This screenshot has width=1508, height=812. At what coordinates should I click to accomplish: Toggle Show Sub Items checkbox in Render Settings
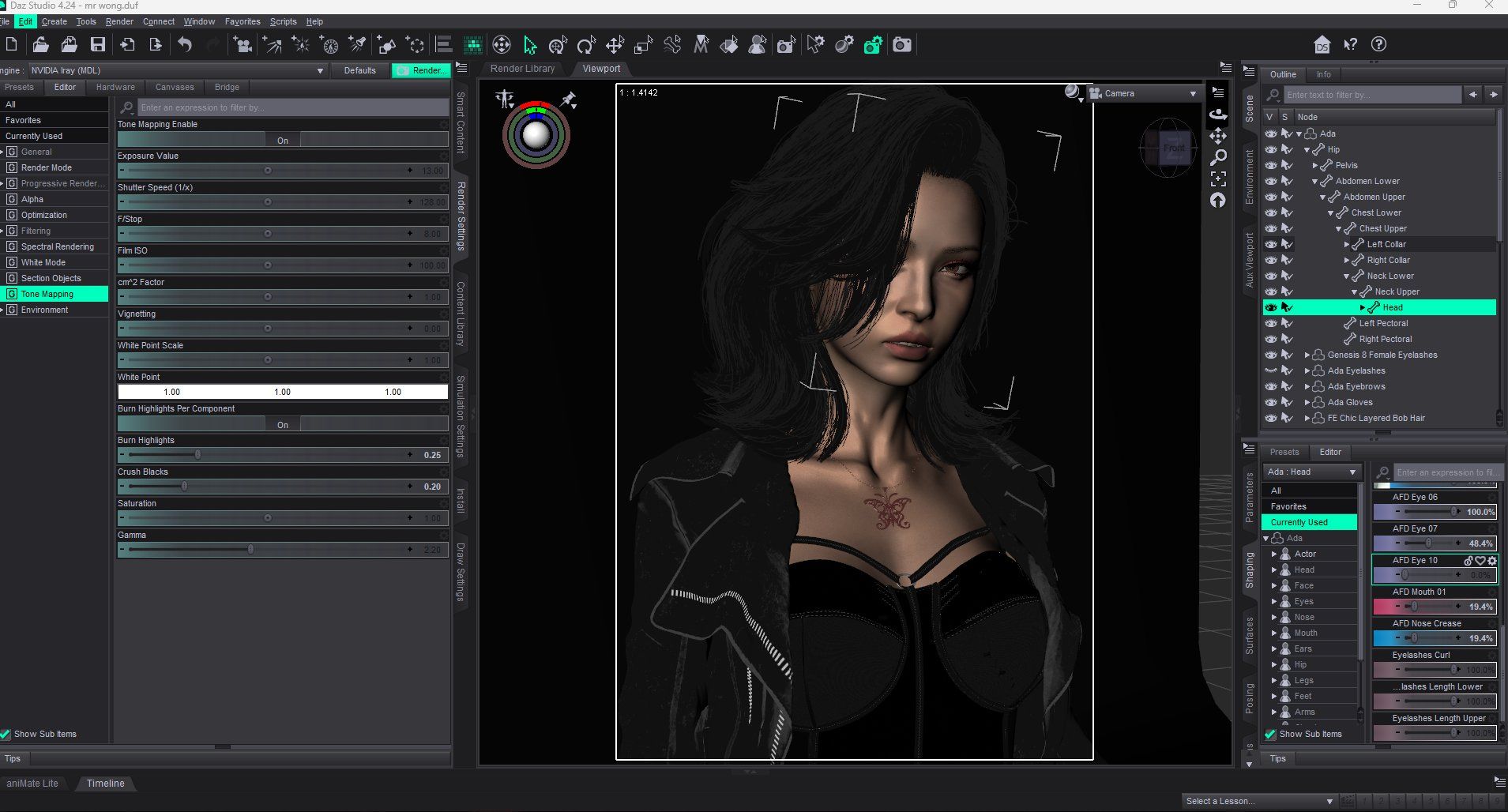6,734
